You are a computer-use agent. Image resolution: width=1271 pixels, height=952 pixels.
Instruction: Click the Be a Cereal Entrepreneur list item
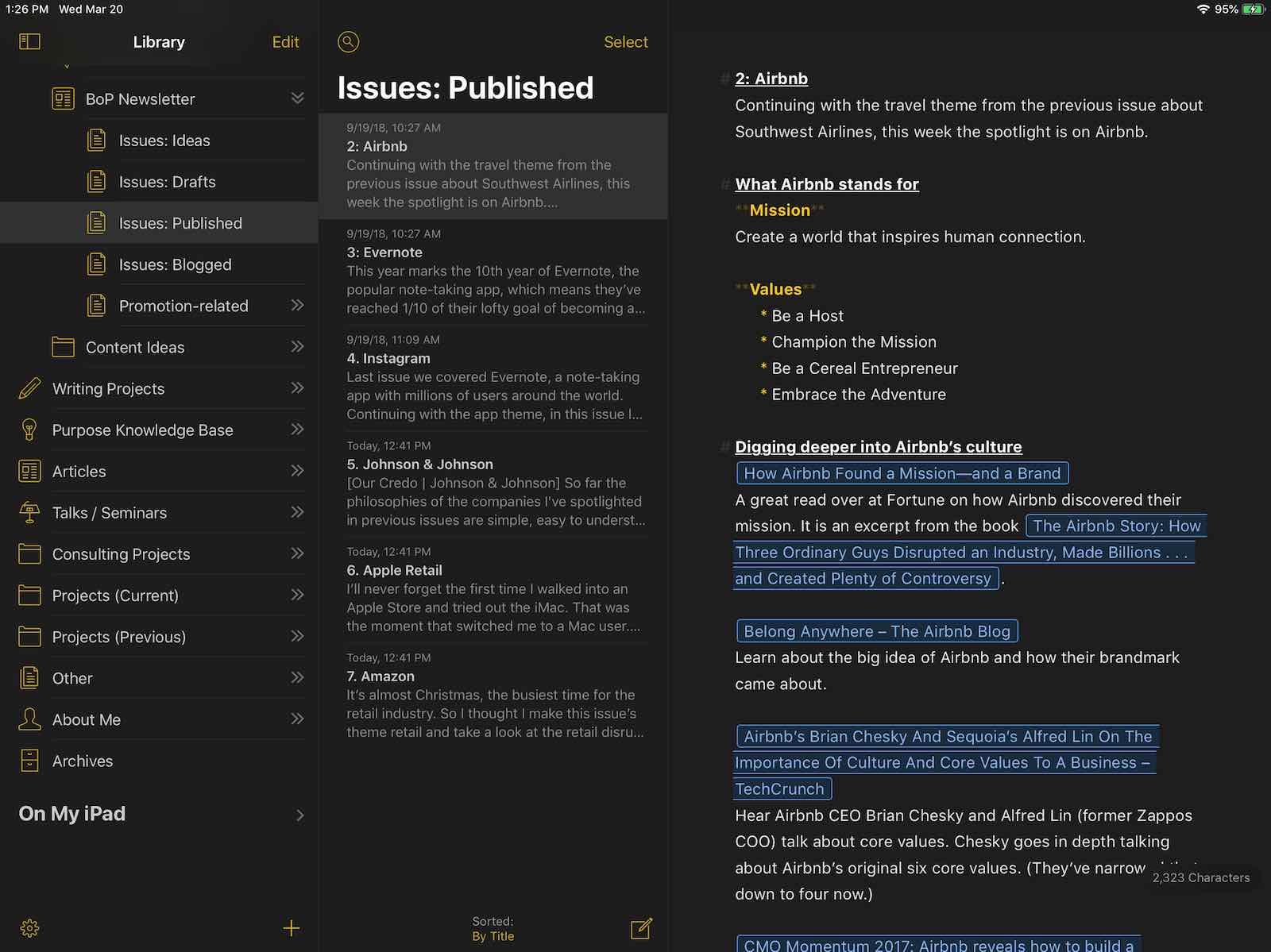tap(864, 368)
